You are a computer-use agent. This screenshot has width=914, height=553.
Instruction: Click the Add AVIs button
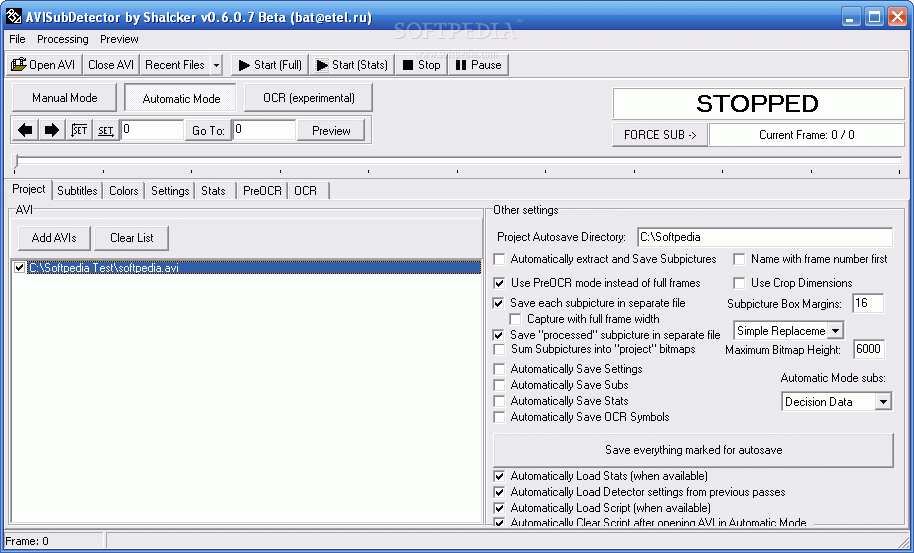[x=54, y=237]
